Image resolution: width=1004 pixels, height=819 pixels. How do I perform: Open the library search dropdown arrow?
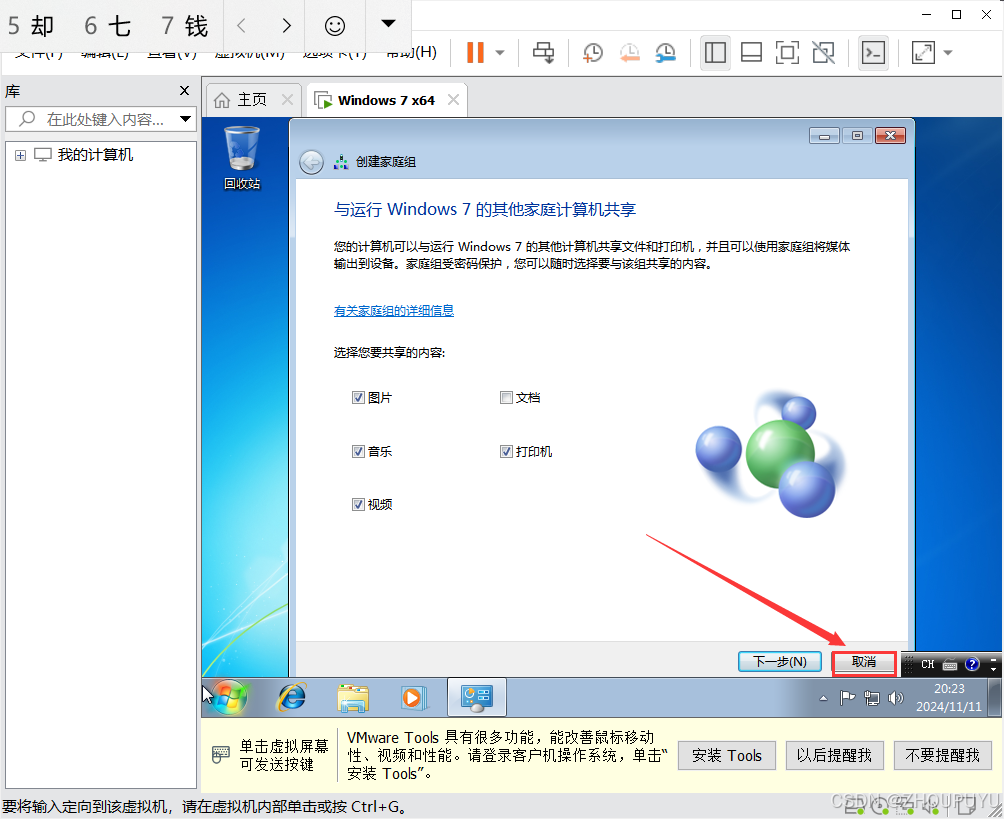(186, 119)
